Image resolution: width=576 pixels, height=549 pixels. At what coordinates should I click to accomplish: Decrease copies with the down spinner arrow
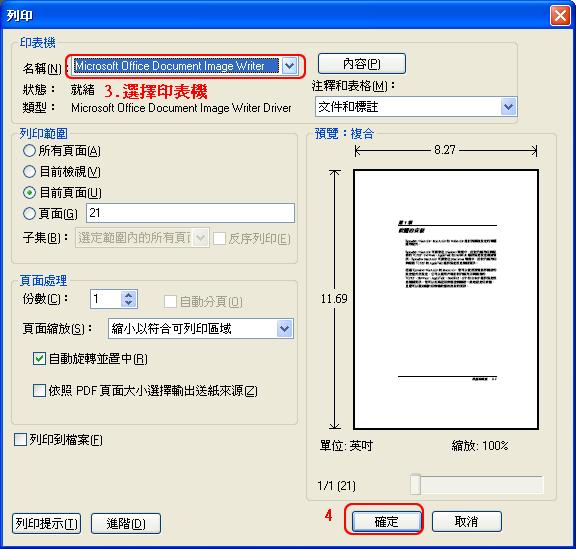coord(129,303)
